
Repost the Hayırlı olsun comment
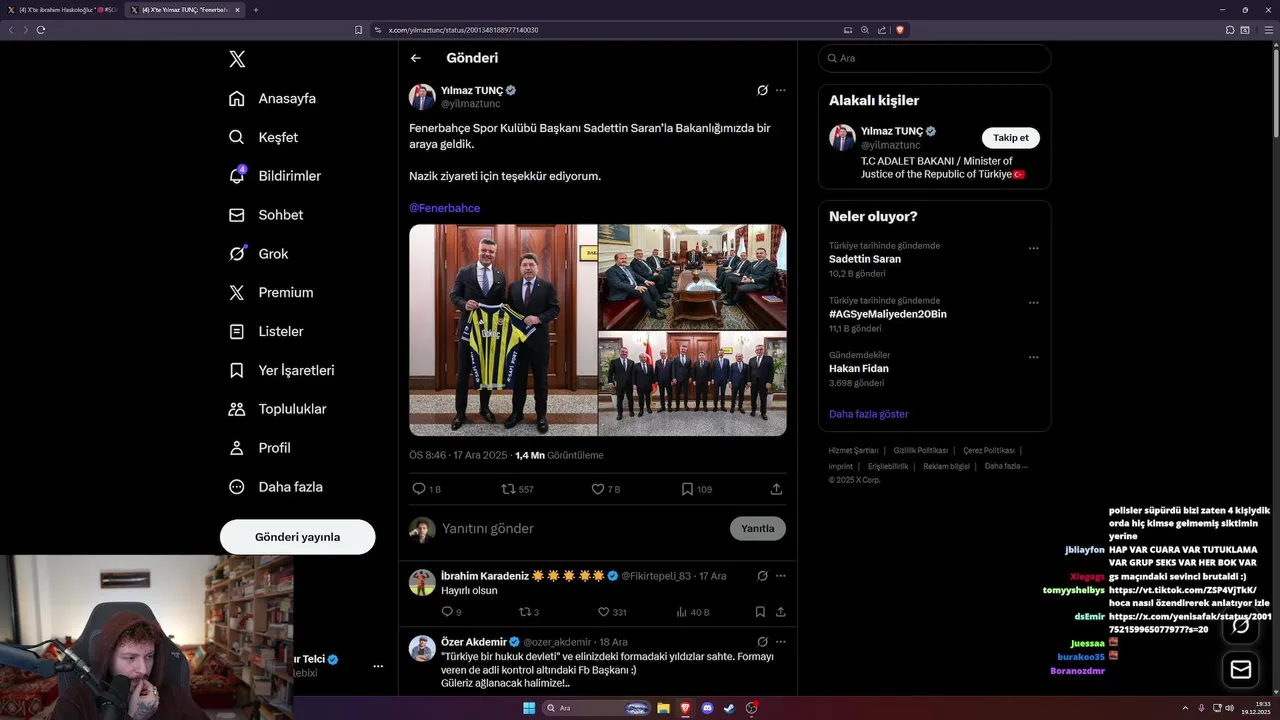pos(525,612)
